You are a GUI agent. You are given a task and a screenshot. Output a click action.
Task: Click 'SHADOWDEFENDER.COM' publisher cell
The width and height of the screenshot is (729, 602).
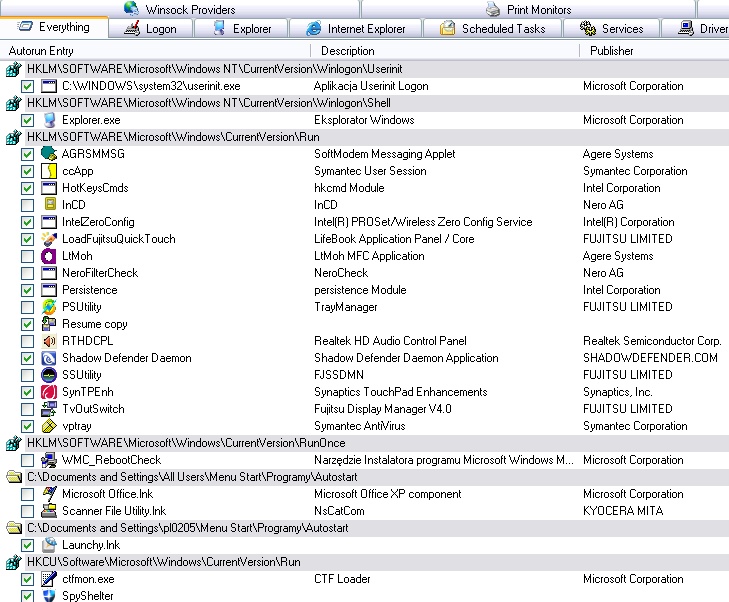[650, 358]
